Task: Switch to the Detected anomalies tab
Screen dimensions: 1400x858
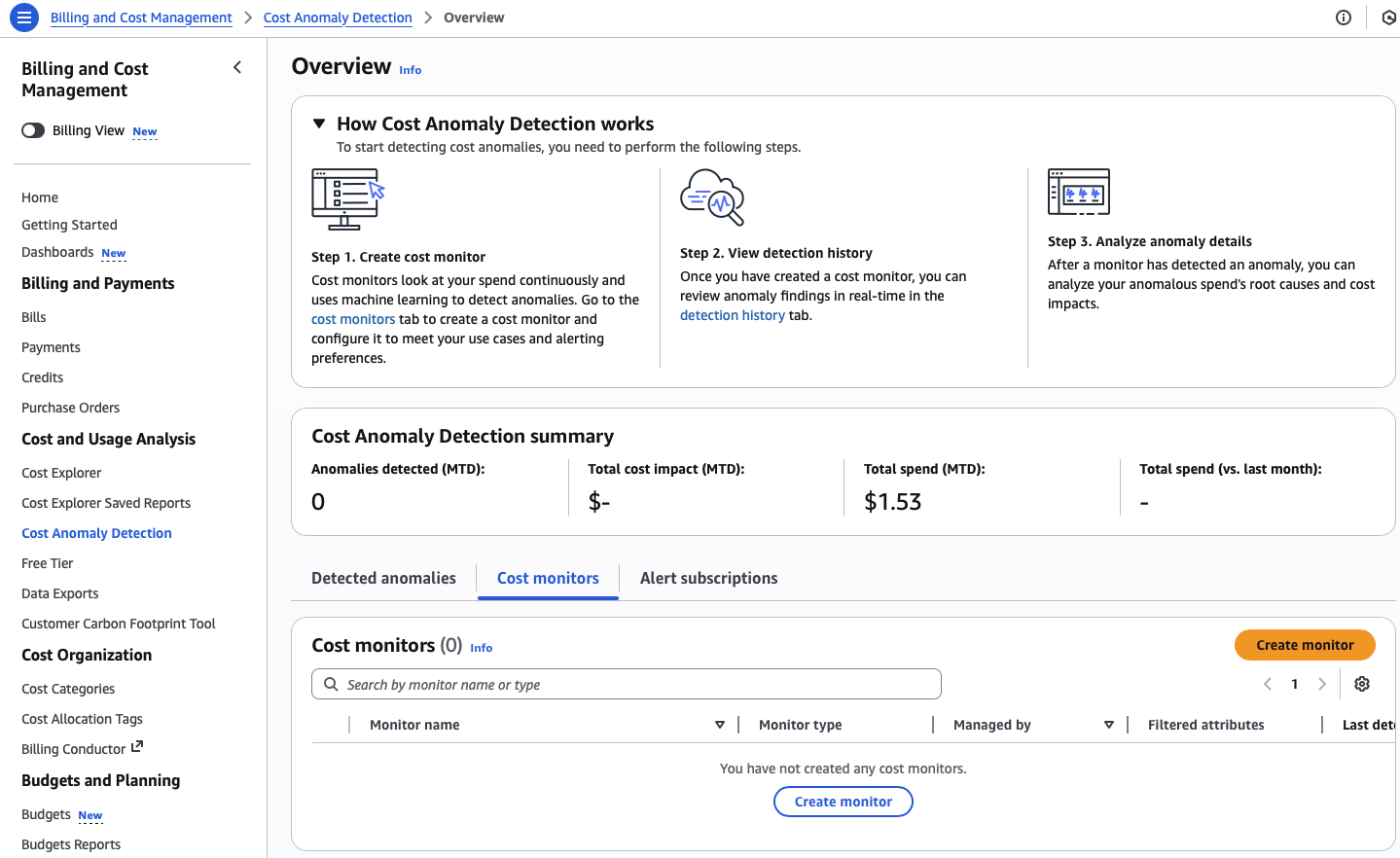Action: 383,578
